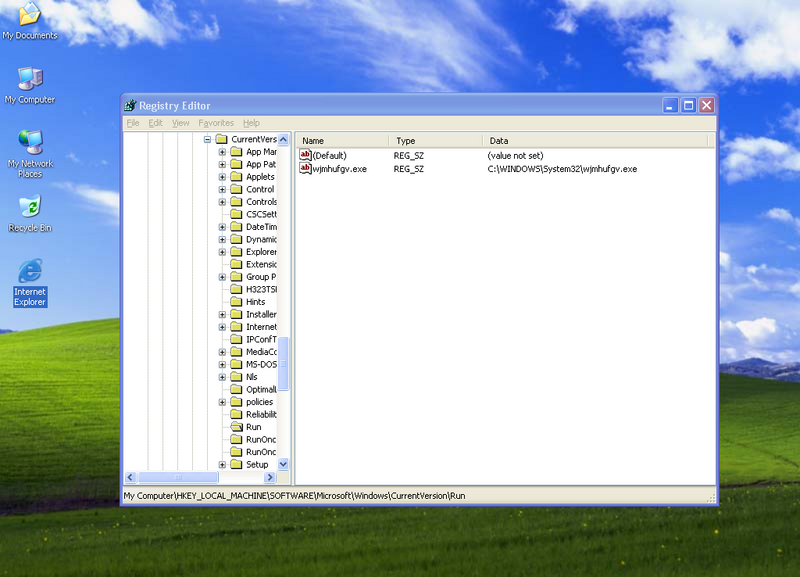Select the App Man folder icon

pos(236,152)
